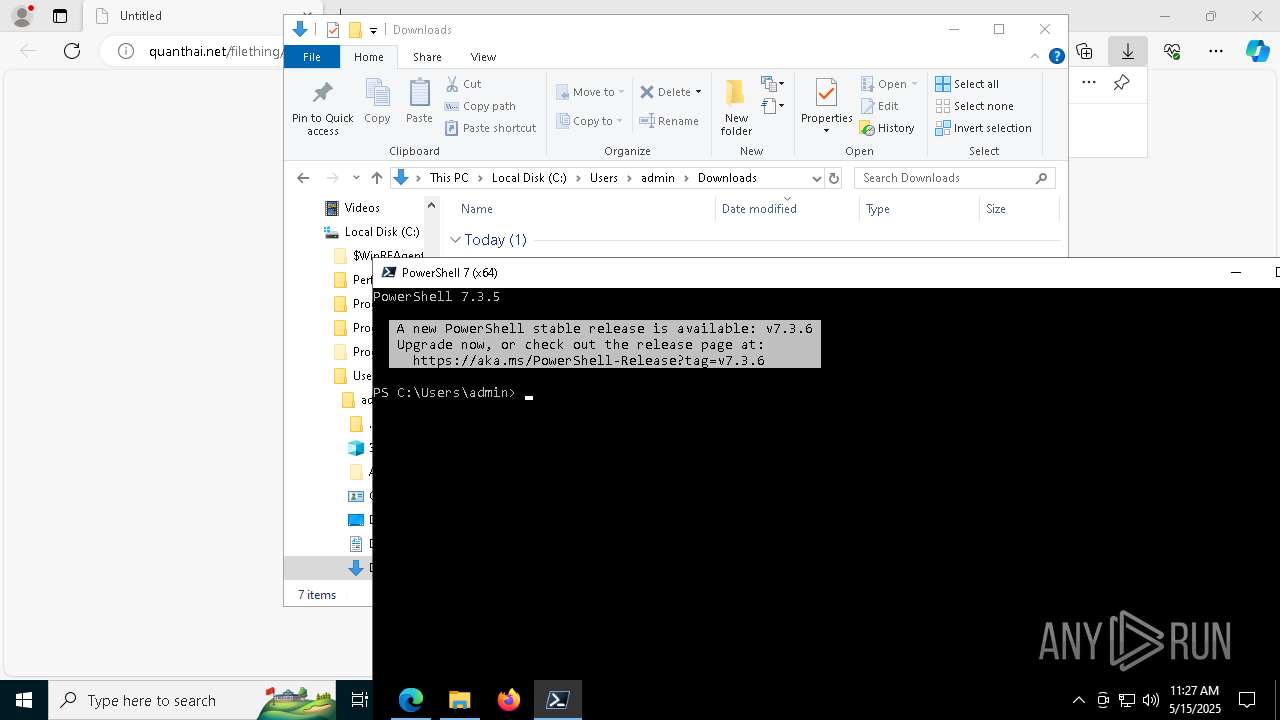Click Edit in Open group
The height and width of the screenshot is (720, 1280).
[880, 106]
